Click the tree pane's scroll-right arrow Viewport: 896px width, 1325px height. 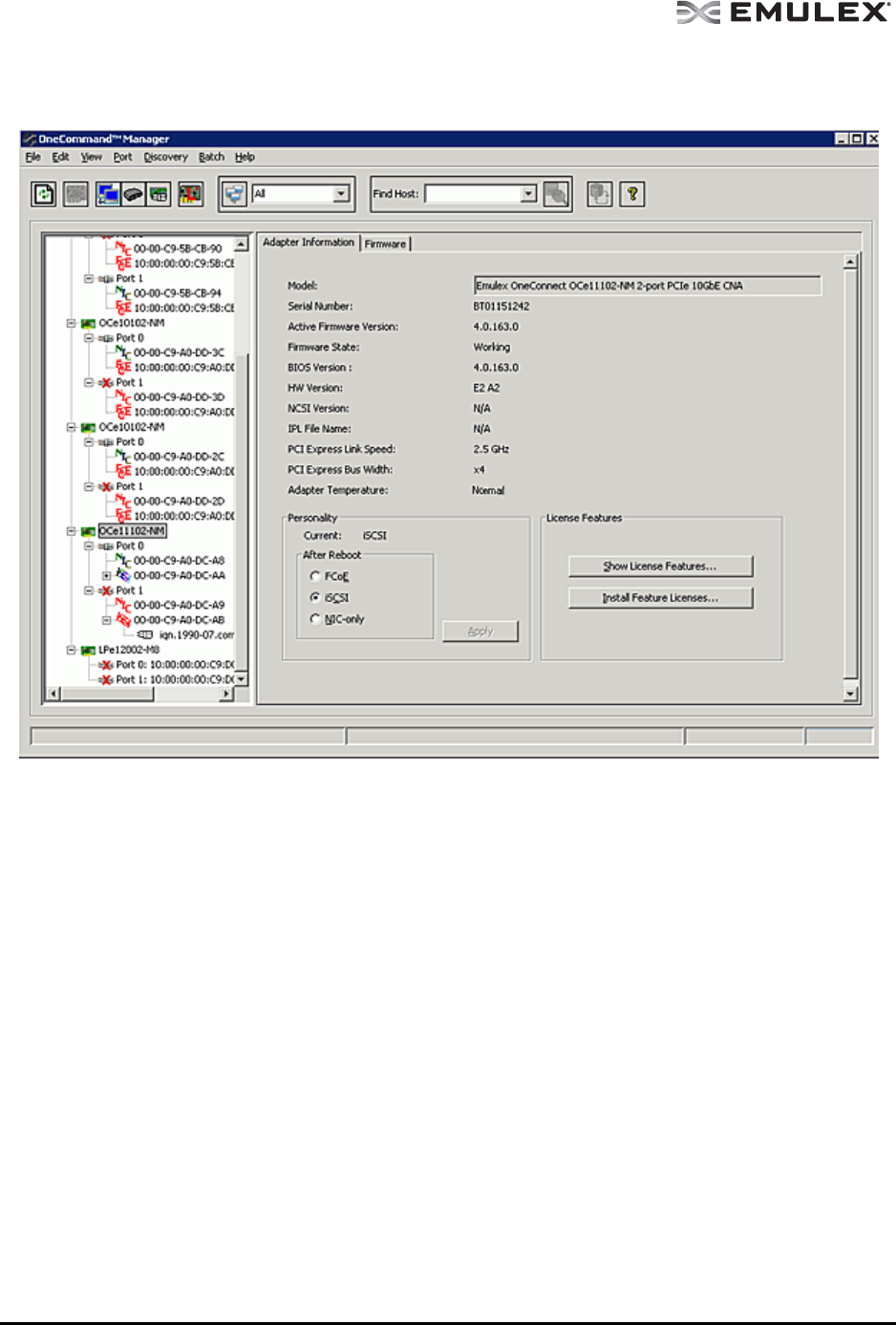pyautogui.click(x=226, y=695)
